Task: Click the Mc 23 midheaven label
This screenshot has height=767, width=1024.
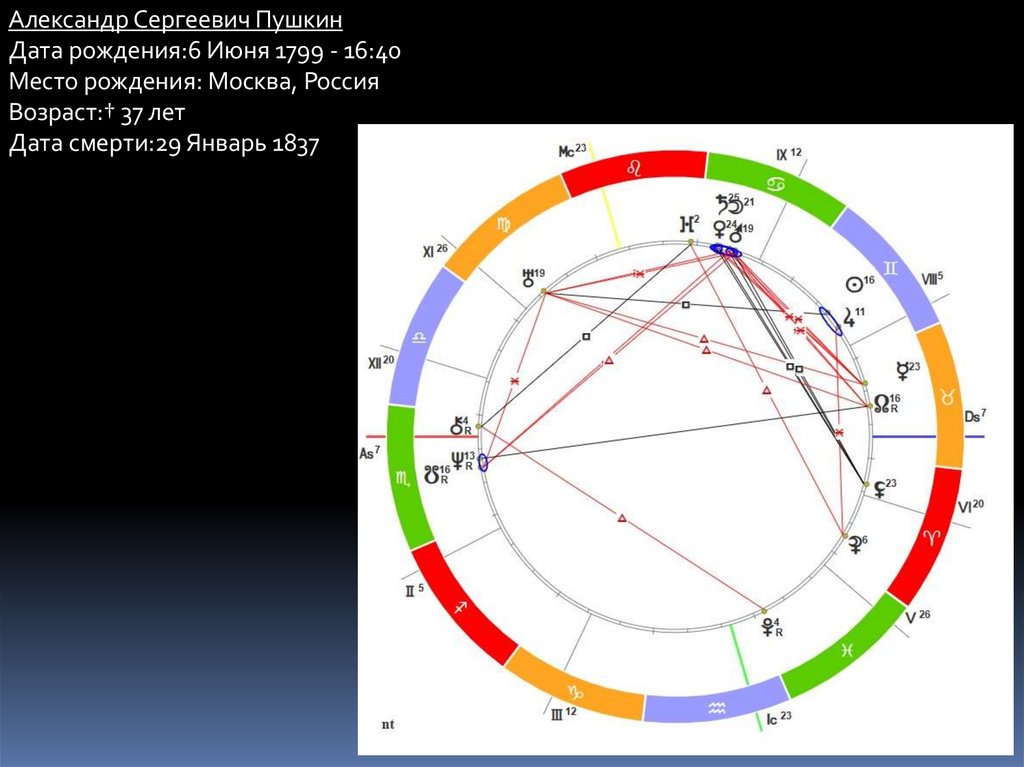Action: coord(573,150)
